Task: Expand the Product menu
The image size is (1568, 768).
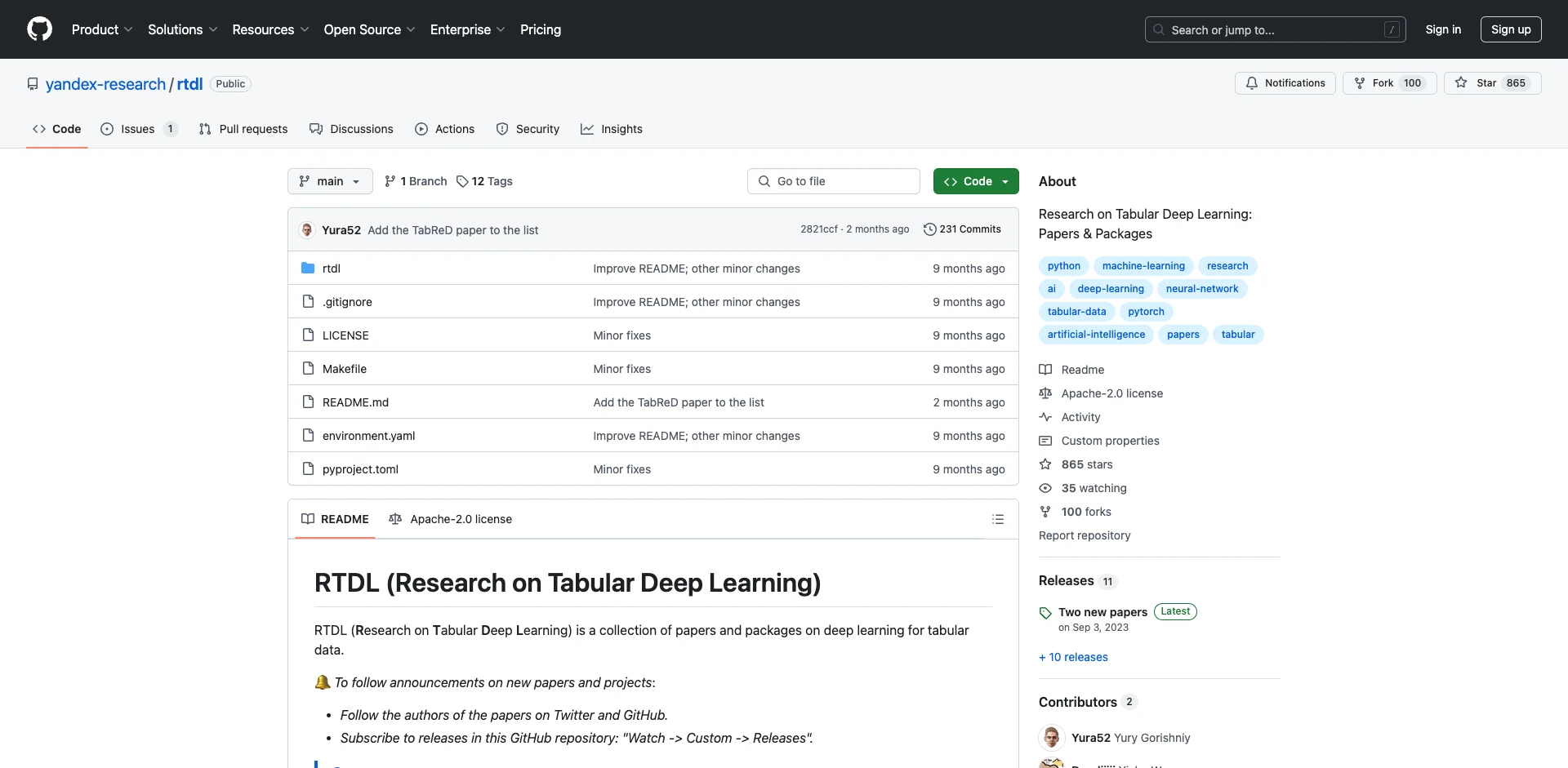Action: 102,29
